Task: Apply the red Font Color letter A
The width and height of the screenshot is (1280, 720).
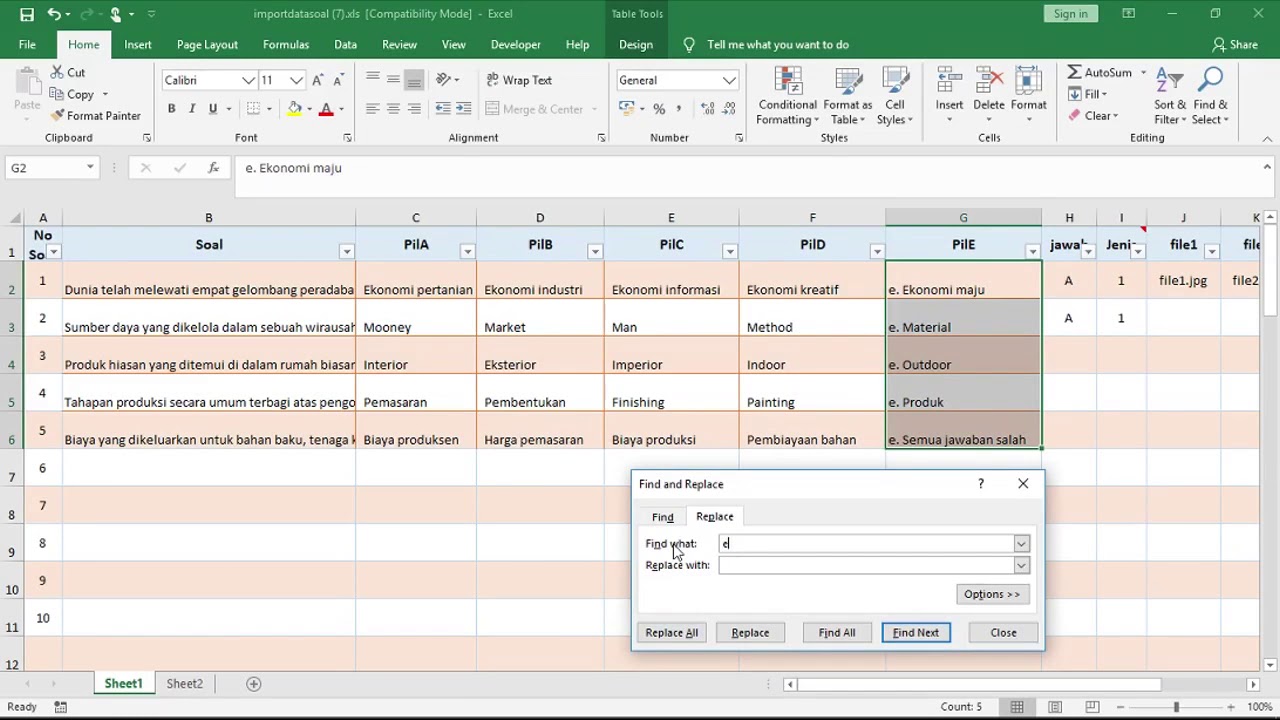Action: pos(325,108)
